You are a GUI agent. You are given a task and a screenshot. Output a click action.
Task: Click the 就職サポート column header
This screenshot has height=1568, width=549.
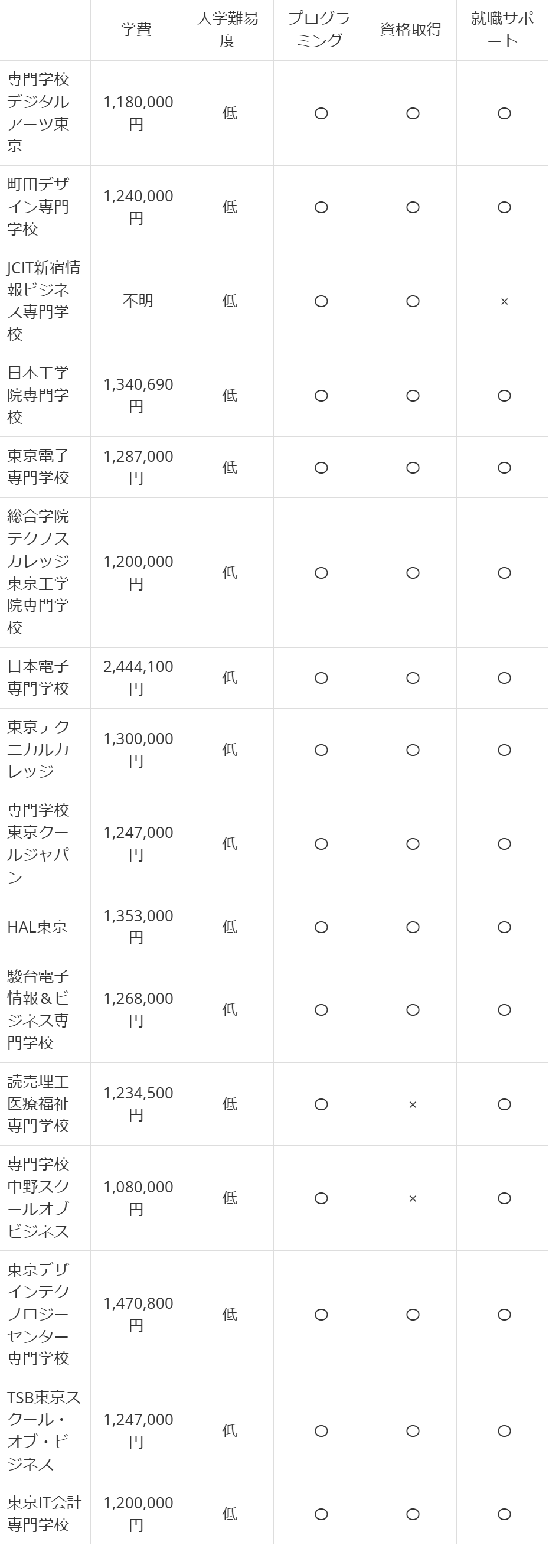(x=502, y=30)
